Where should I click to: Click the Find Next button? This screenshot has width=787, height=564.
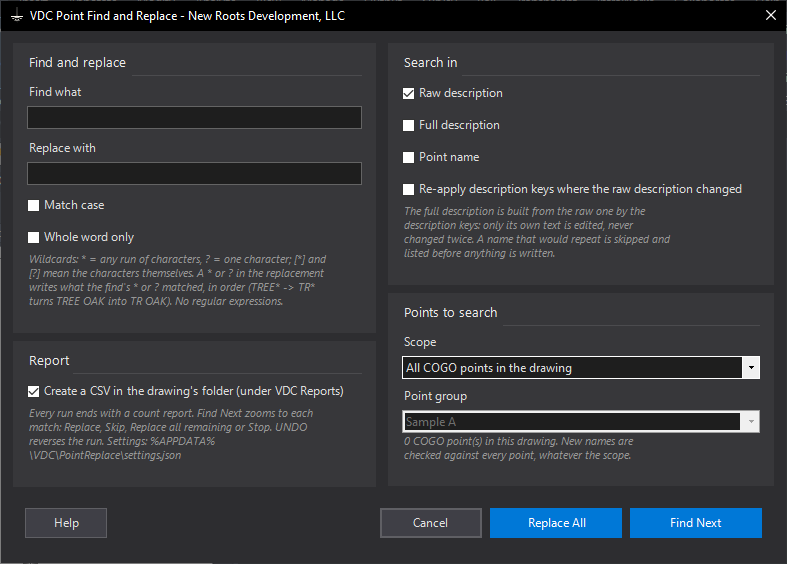point(696,523)
